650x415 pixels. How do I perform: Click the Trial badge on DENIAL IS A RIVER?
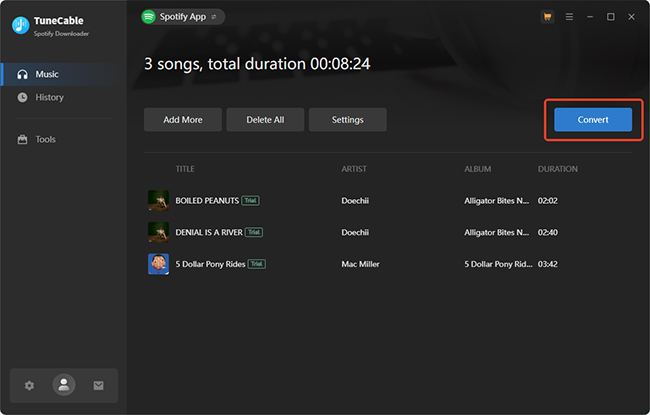pyautogui.click(x=254, y=232)
